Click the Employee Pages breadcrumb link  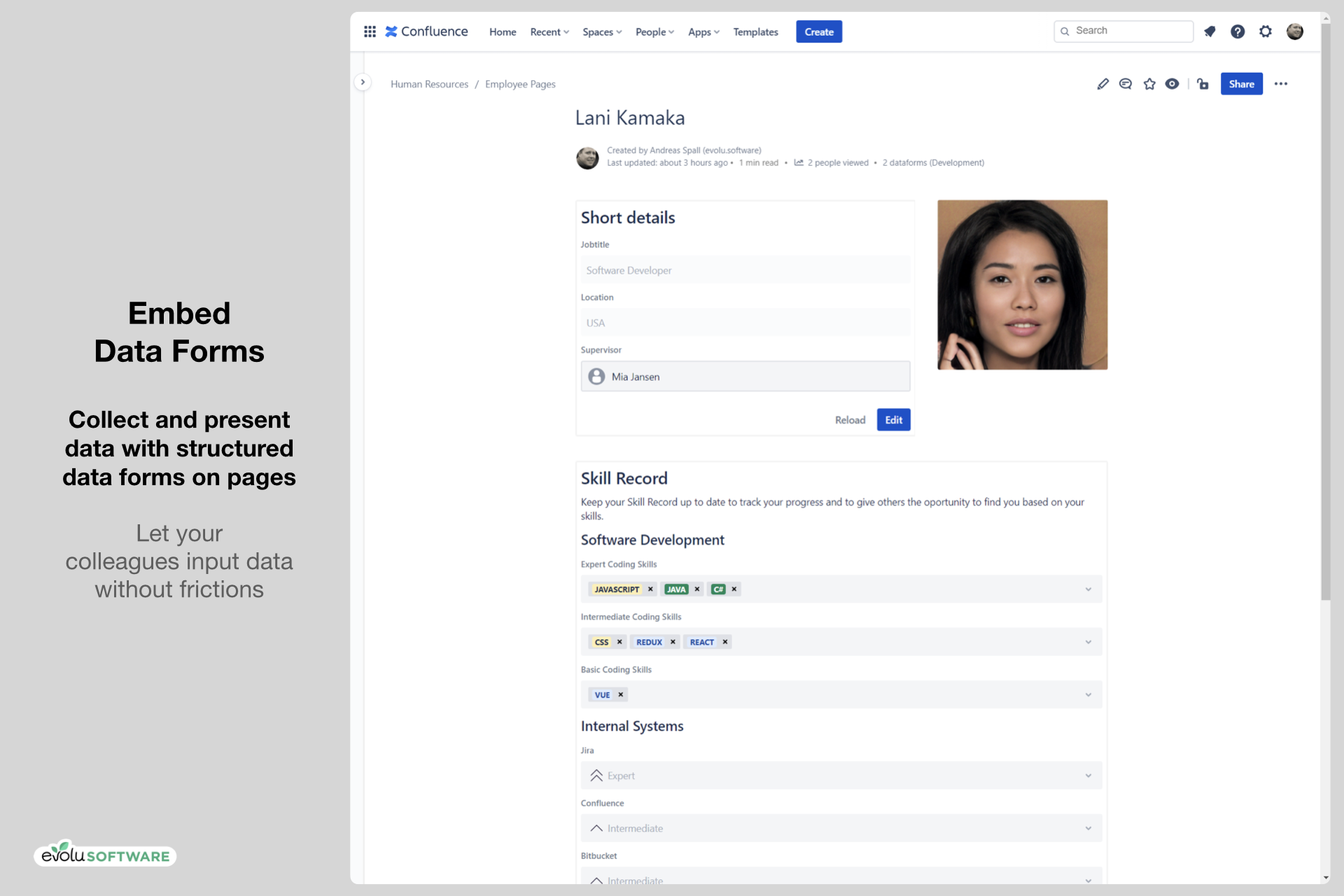point(520,84)
